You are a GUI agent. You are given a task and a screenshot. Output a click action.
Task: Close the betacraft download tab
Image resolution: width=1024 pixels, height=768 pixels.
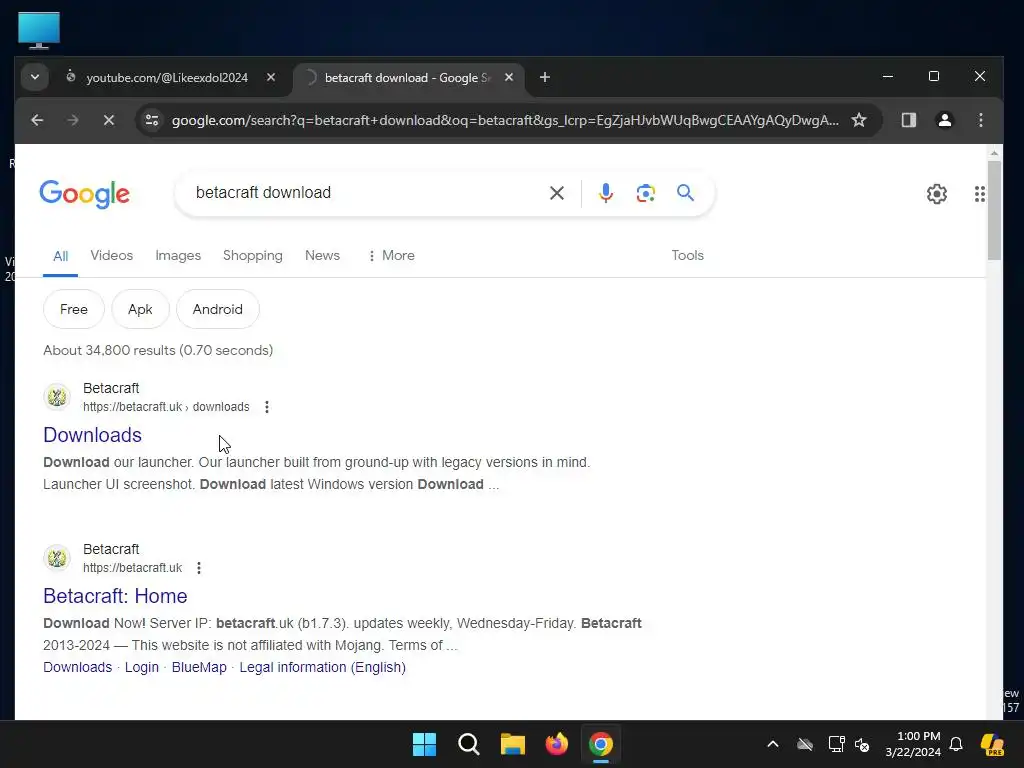(x=509, y=77)
